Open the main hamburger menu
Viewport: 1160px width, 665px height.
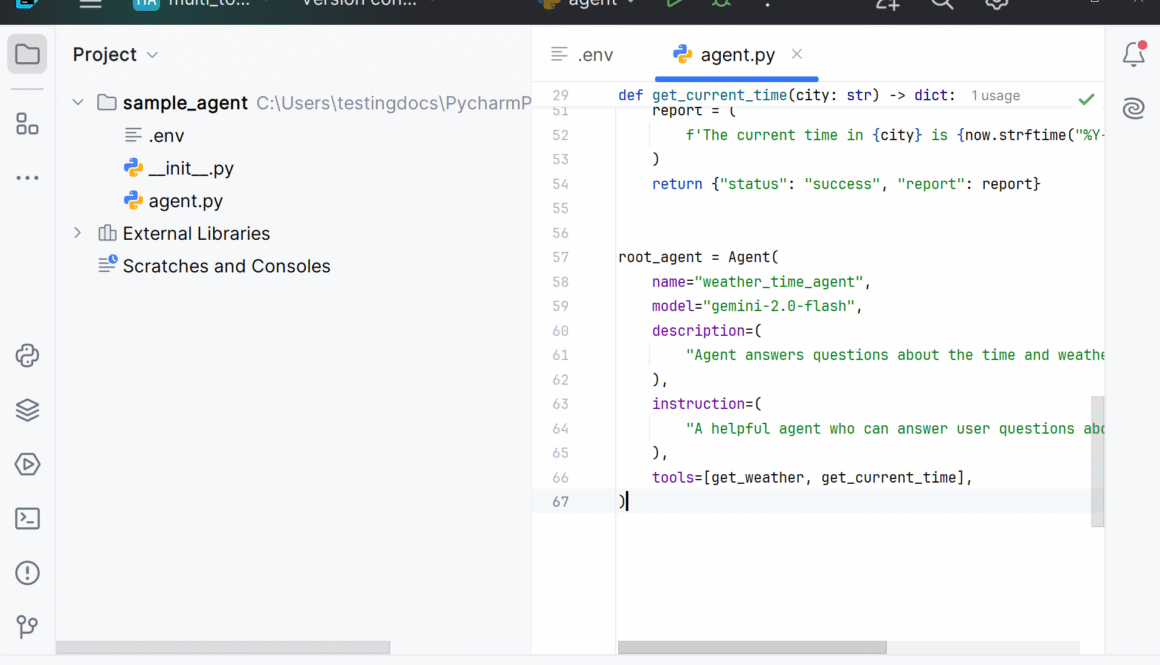click(x=89, y=4)
